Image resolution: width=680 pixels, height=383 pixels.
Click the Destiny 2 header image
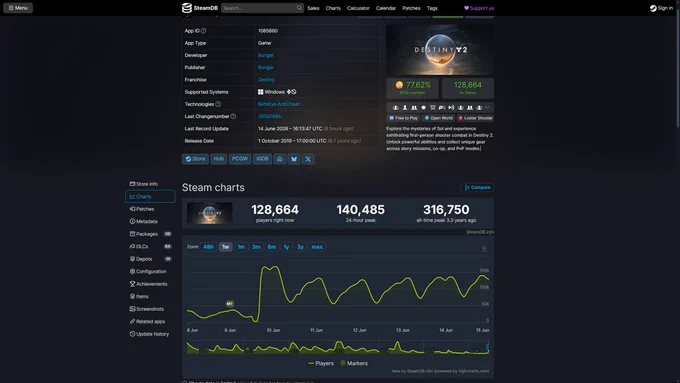(440, 49)
